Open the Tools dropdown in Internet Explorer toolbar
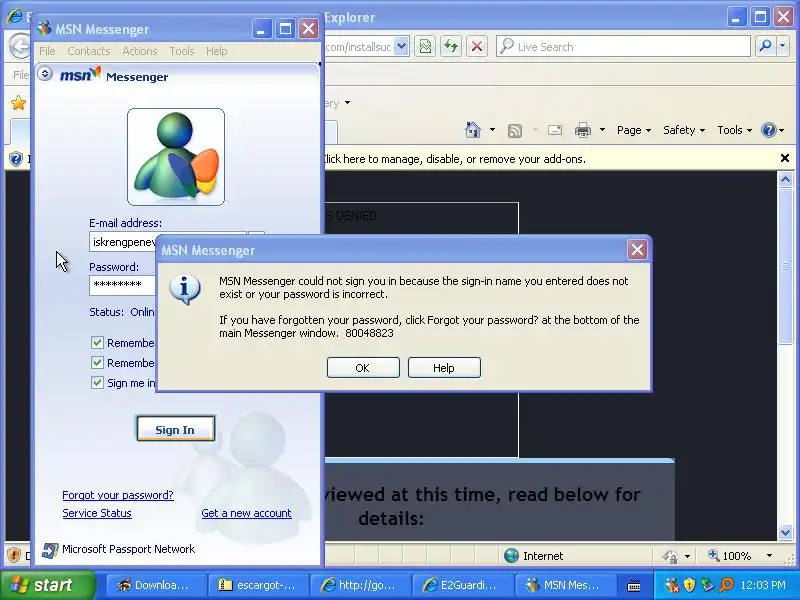Viewport: 800px width, 600px height. [x=735, y=130]
